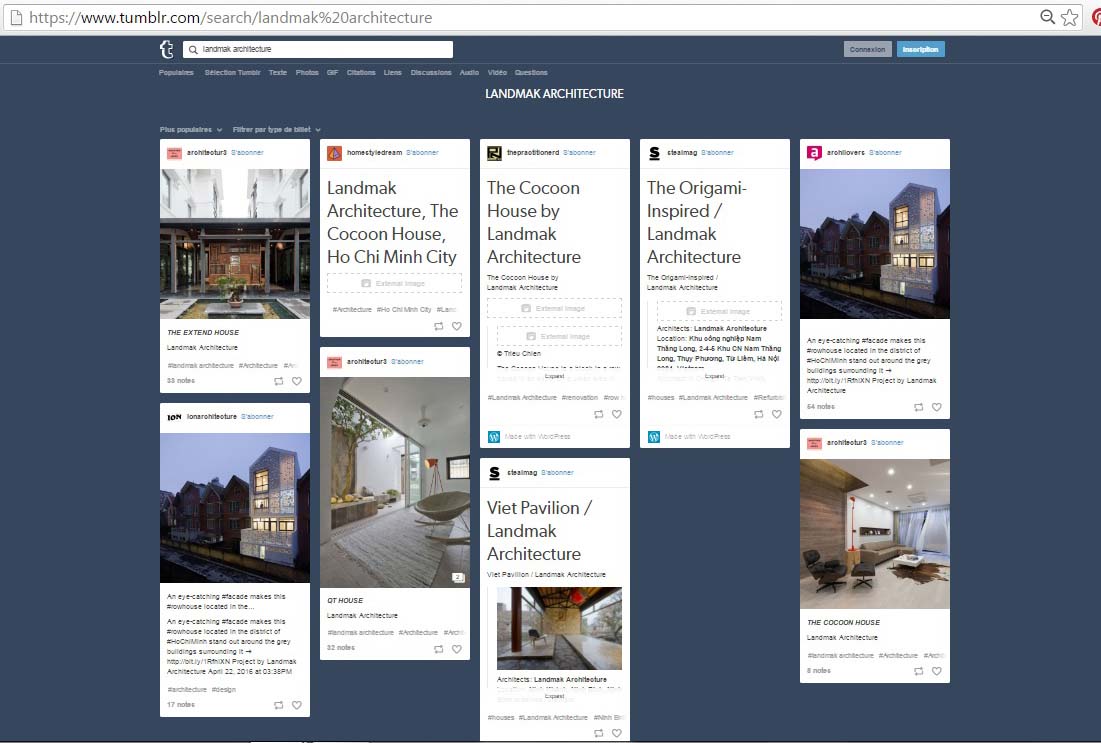Open the #renovation hashtag

tap(580, 397)
